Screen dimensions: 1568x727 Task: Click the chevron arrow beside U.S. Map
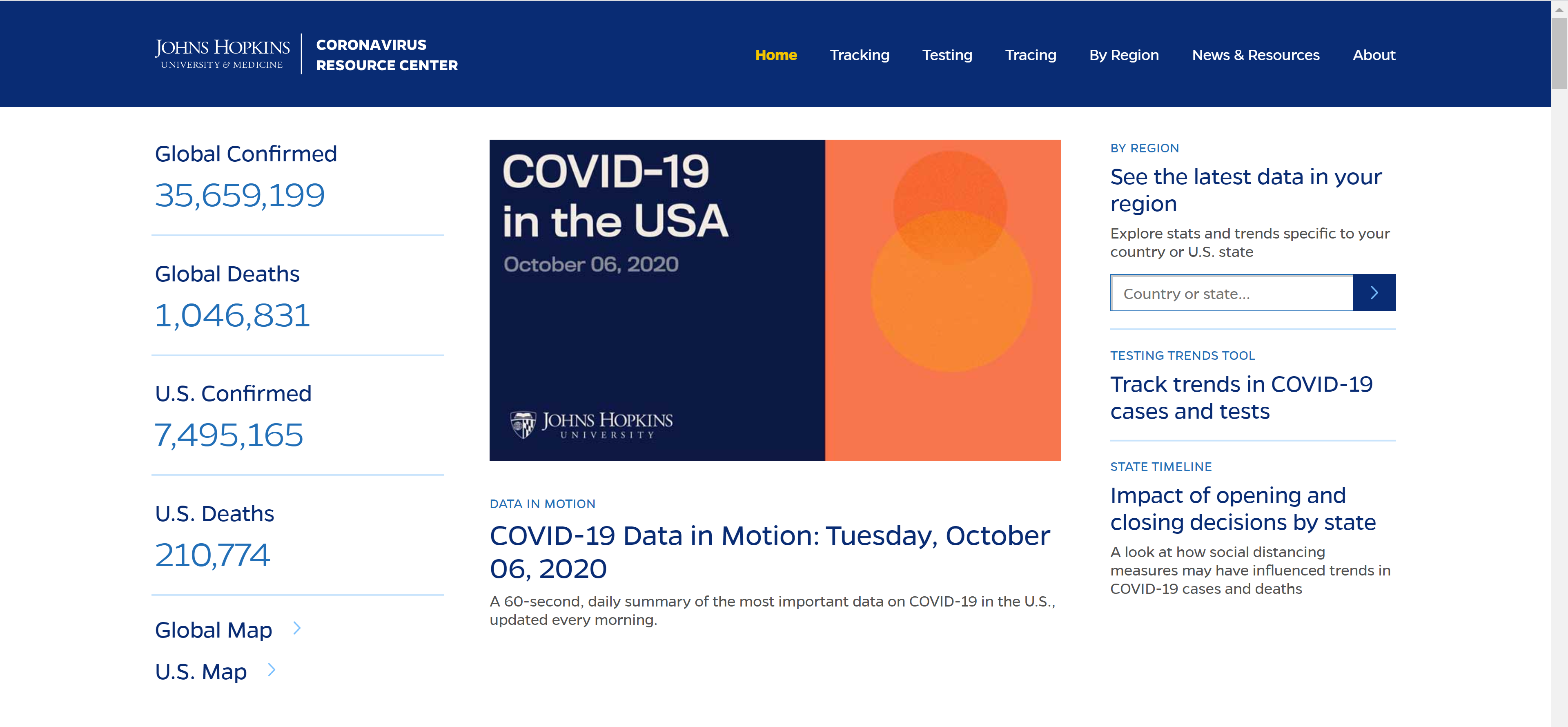pyautogui.click(x=272, y=670)
